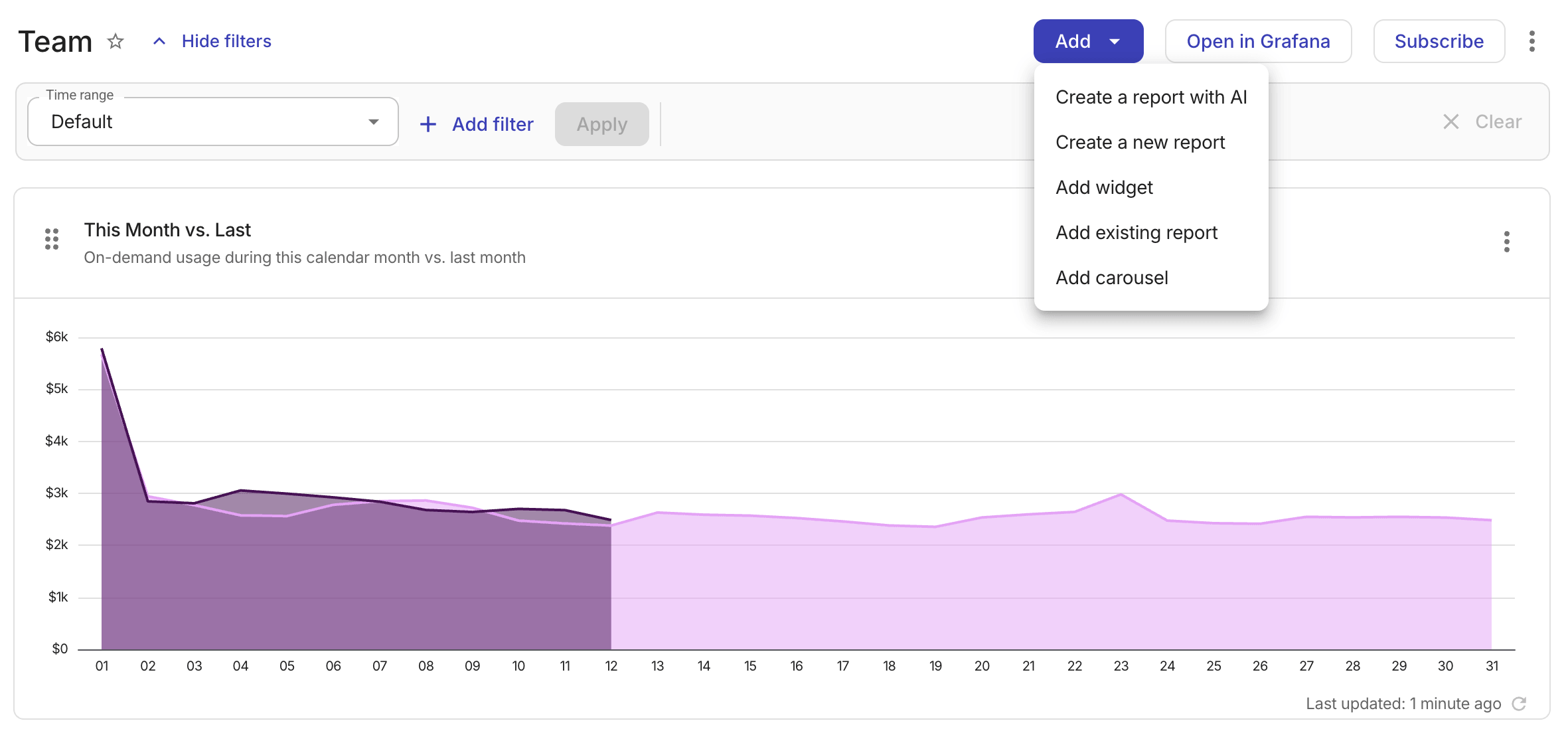Viewport: 1568px width, 737px height.
Task: Click the x-axis label 01
Action: click(102, 666)
